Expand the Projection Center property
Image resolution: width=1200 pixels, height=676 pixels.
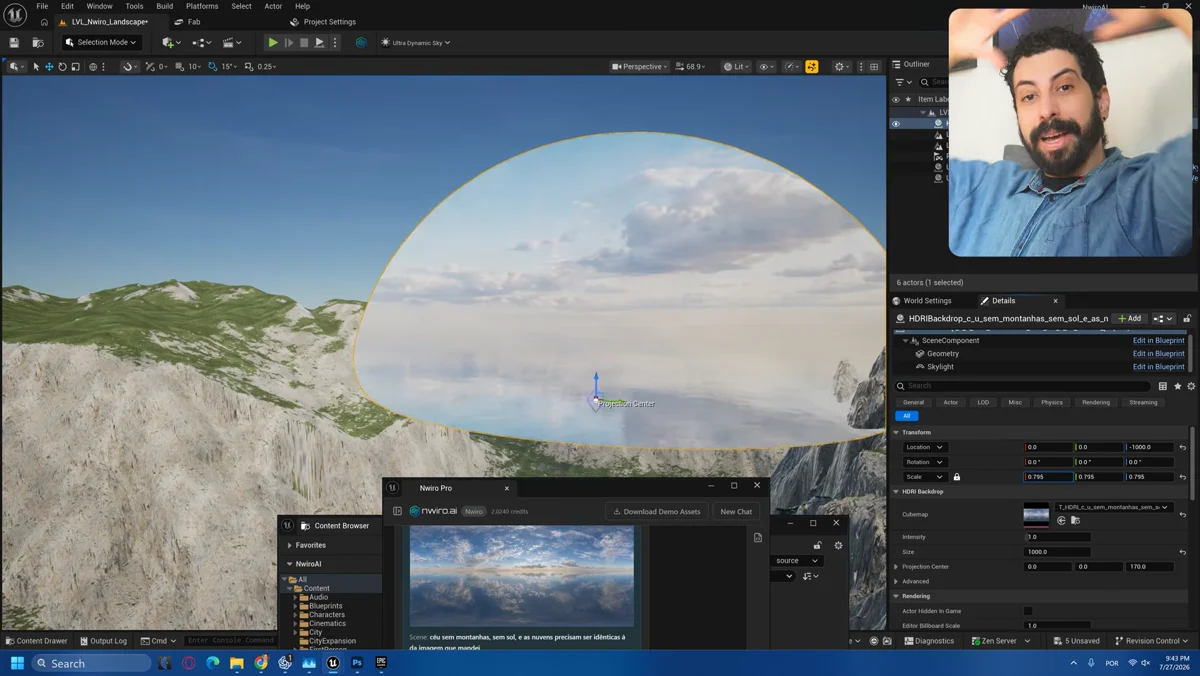point(896,566)
